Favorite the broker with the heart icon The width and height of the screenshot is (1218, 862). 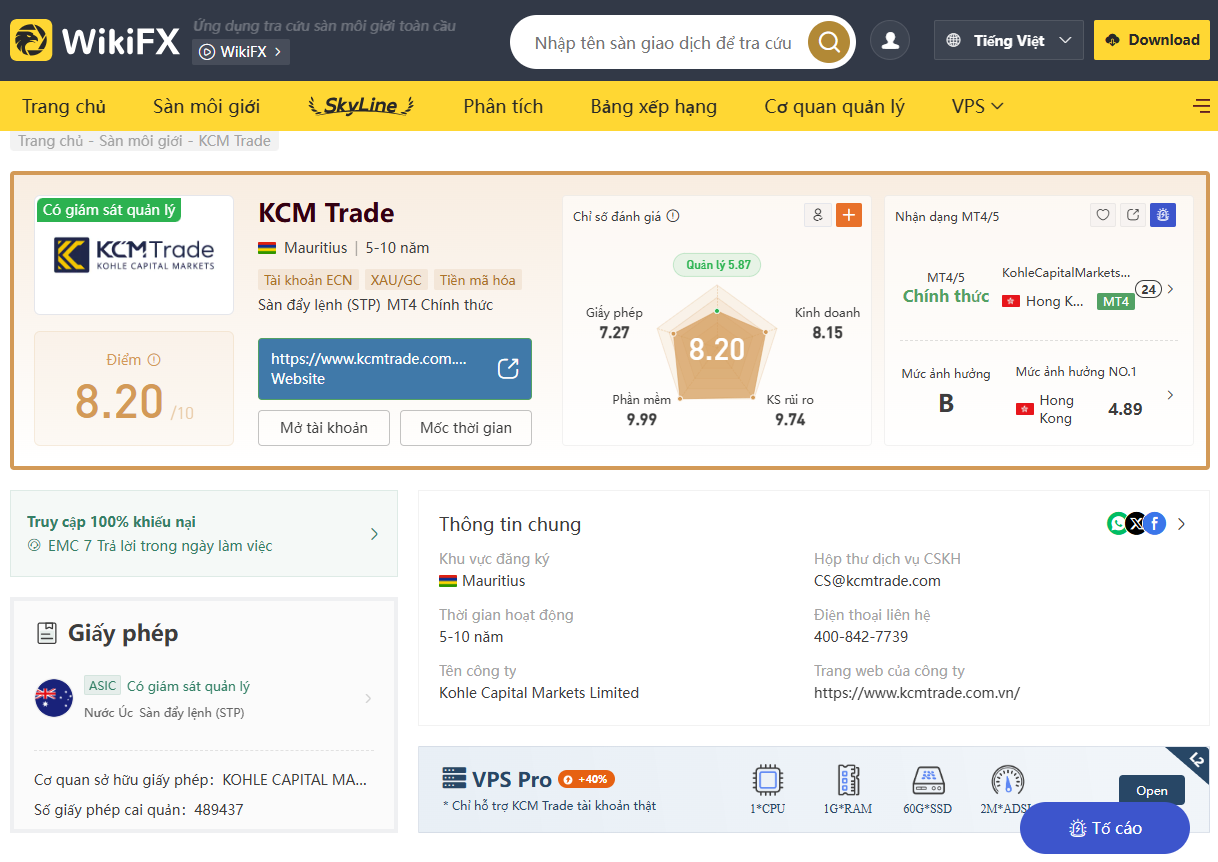tap(1103, 215)
